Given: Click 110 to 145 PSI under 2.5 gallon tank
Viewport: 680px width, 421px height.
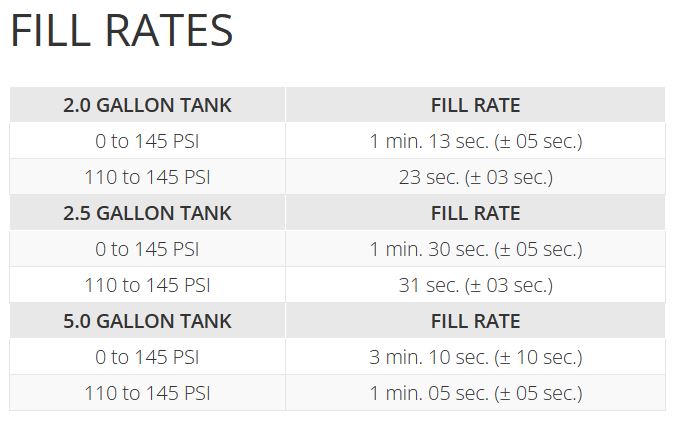Looking at the screenshot, I should point(147,285).
